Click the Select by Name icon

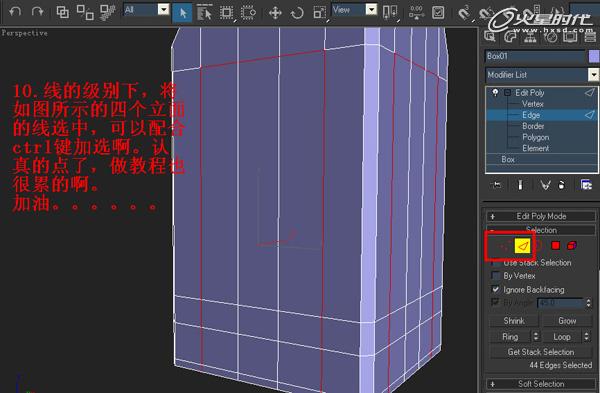click(204, 13)
